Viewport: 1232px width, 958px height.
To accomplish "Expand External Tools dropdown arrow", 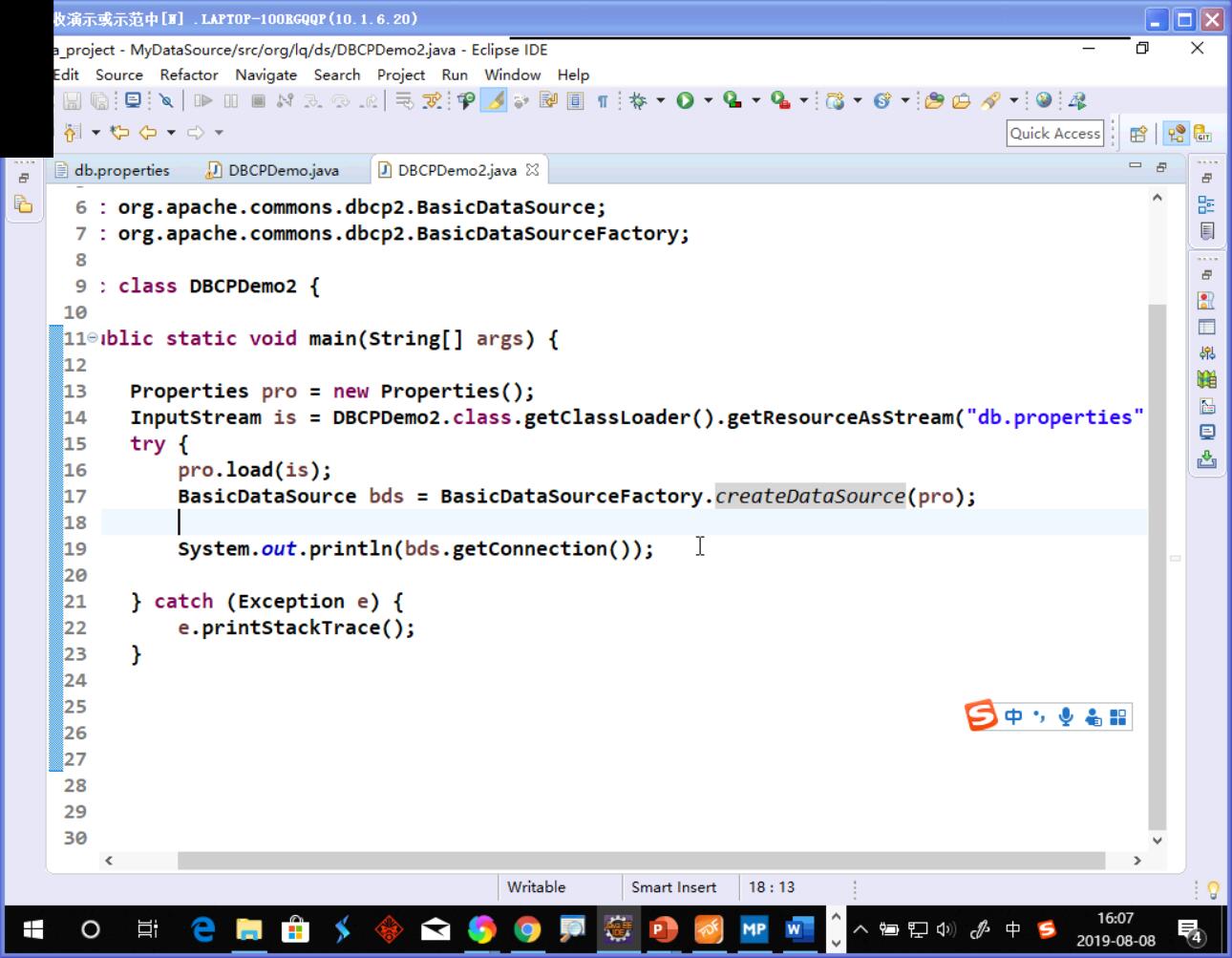I will coord(803,100).
